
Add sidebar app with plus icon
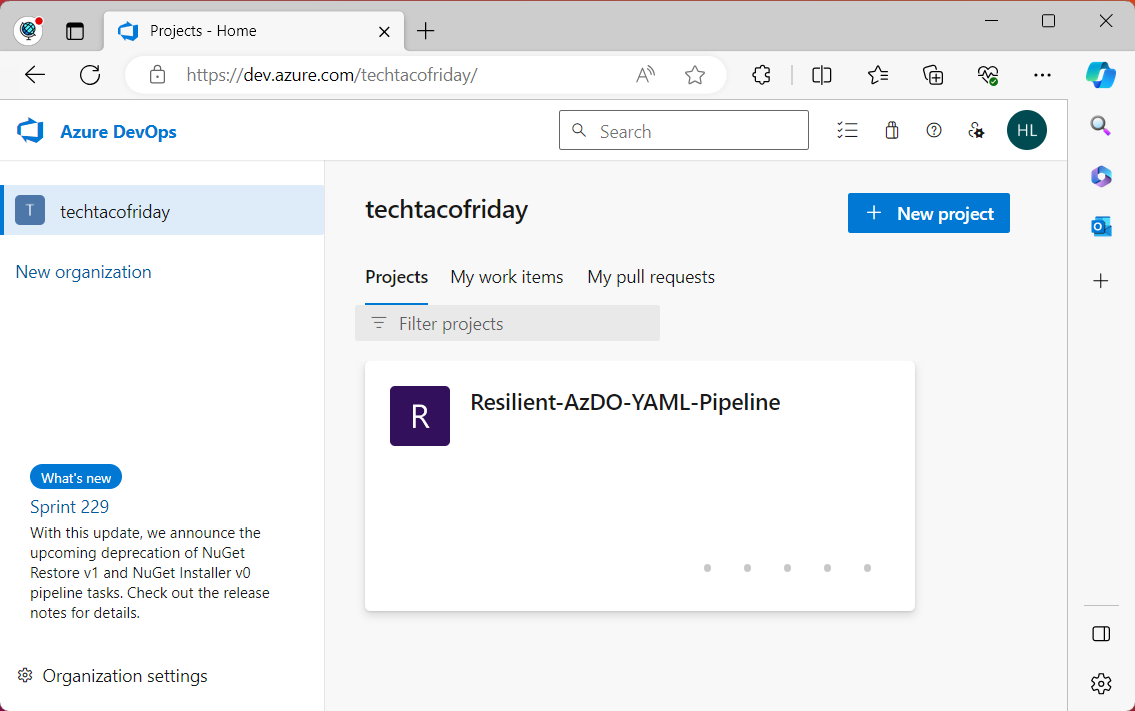(x=1101, y=280)
